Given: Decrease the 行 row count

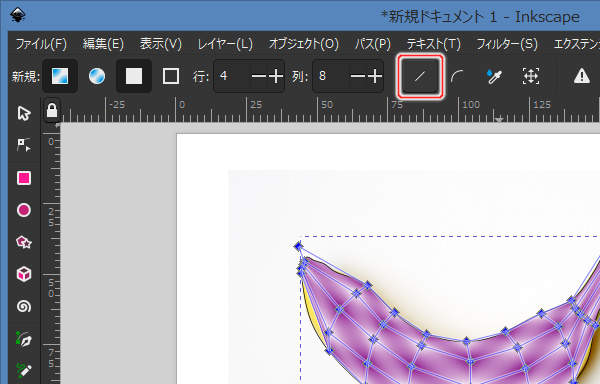Looking at the screenshot, I should point(259,76).
